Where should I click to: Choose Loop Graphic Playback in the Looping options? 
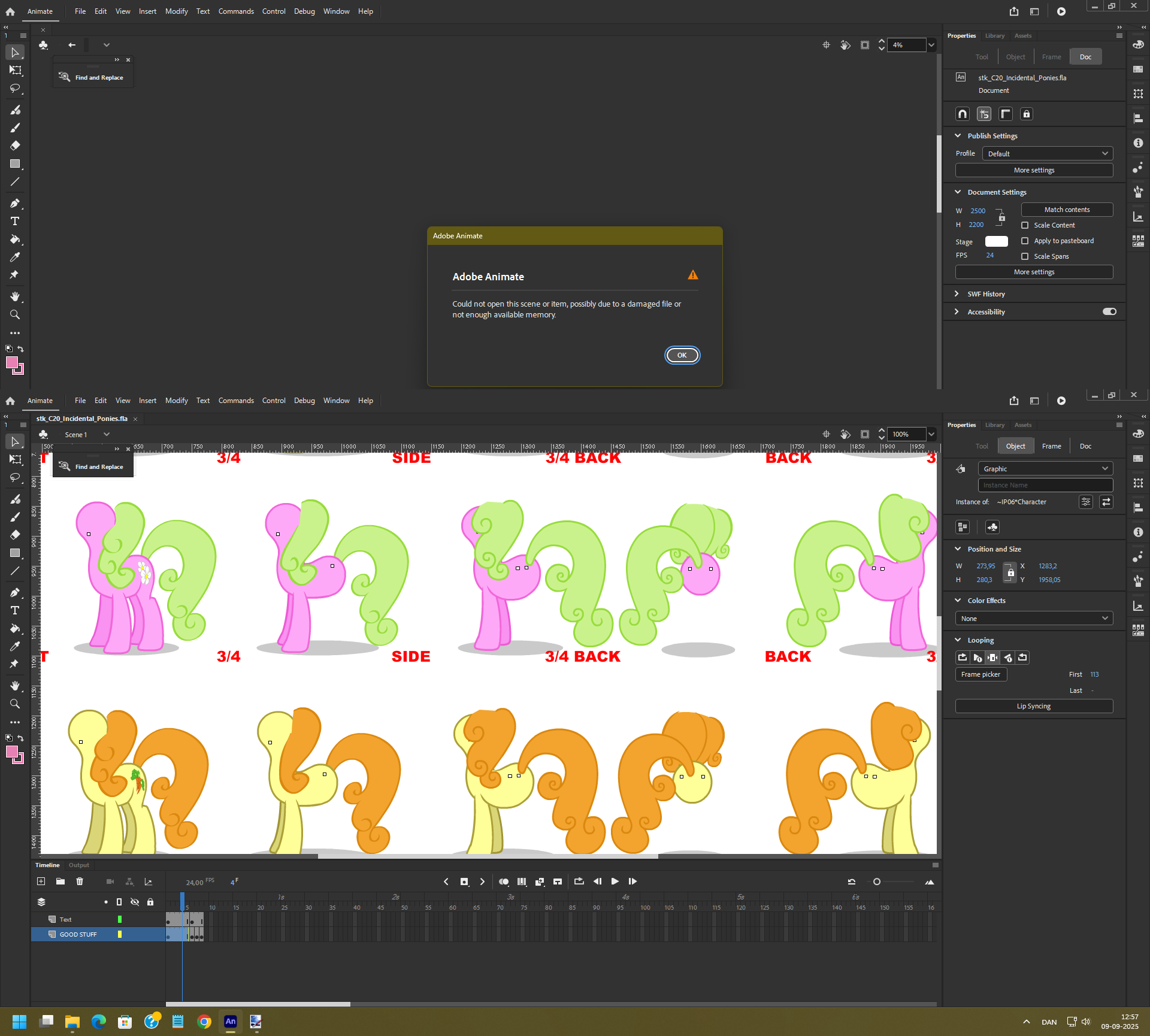coord(963,658)
